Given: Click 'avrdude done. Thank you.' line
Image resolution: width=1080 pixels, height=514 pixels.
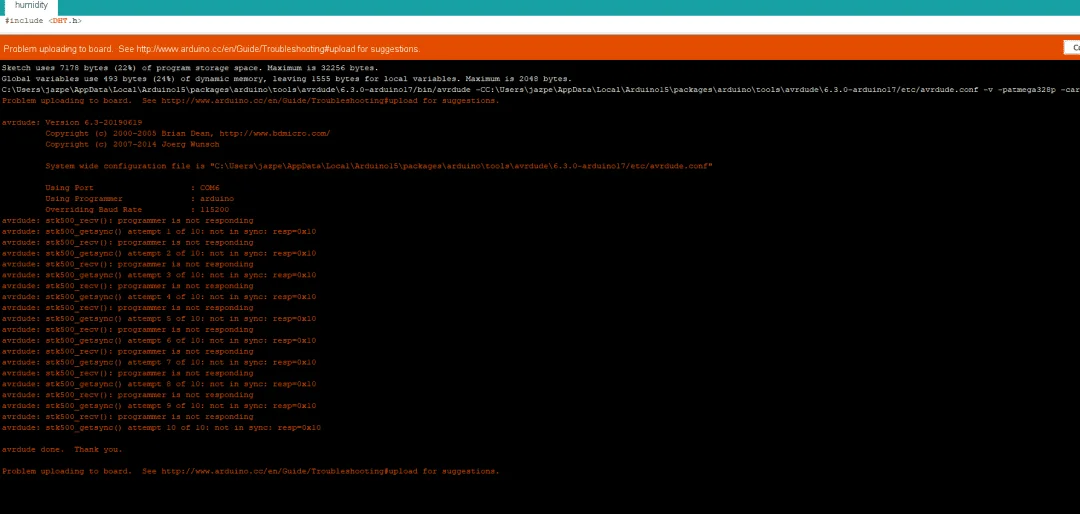Looking at the screenshot, I should point(62,449).
